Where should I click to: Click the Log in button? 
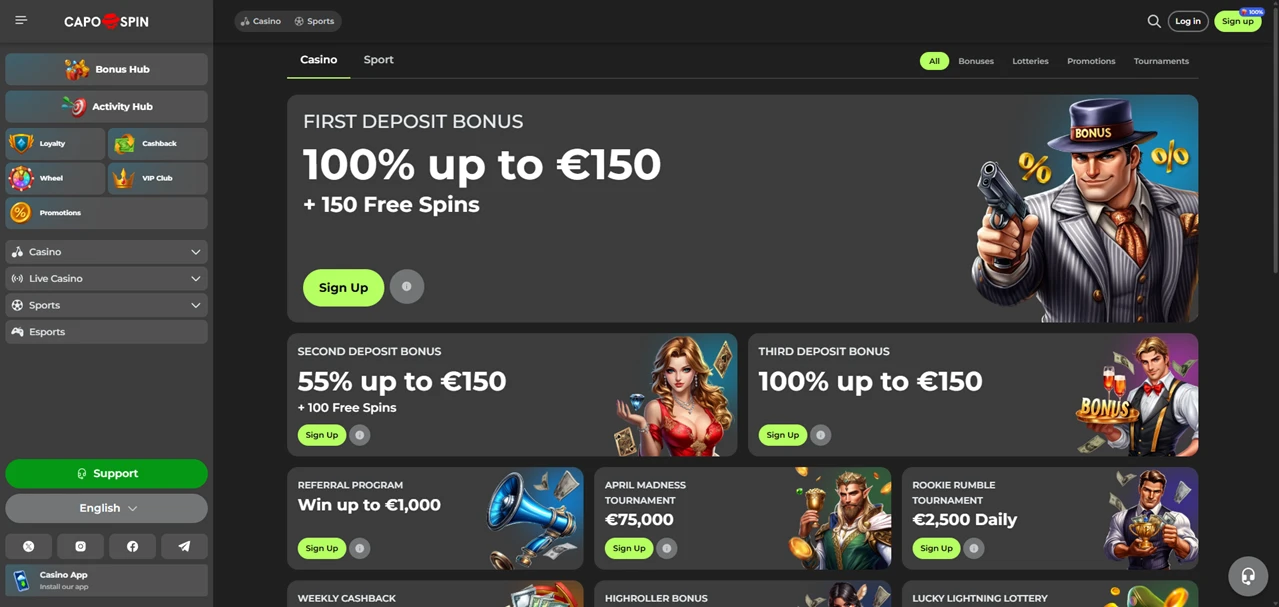point(1188,21)
